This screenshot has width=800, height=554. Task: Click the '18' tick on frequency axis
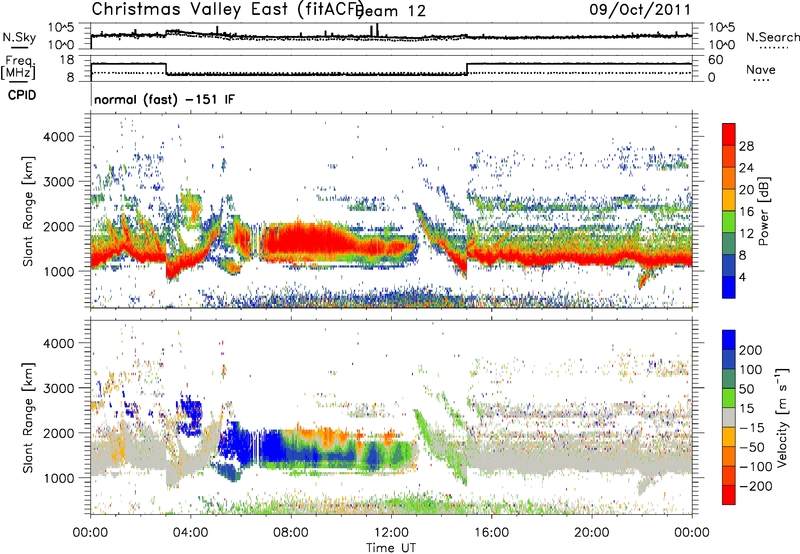point(66,60)
